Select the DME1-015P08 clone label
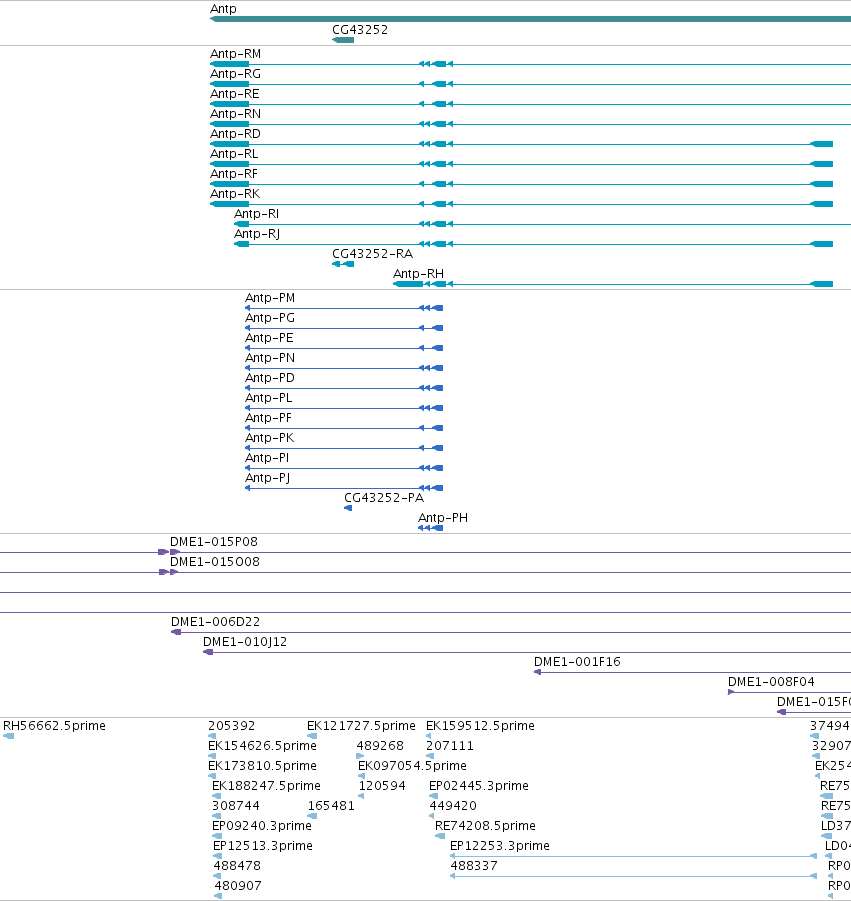This screenshot has height=901, width=851. (214, 542)
